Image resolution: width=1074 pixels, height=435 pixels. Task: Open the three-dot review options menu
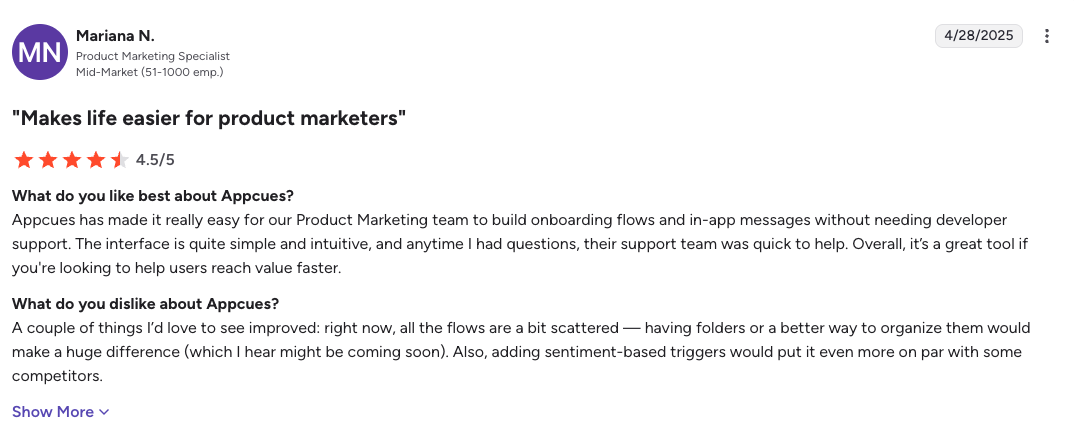click(x=1047, y=36)
